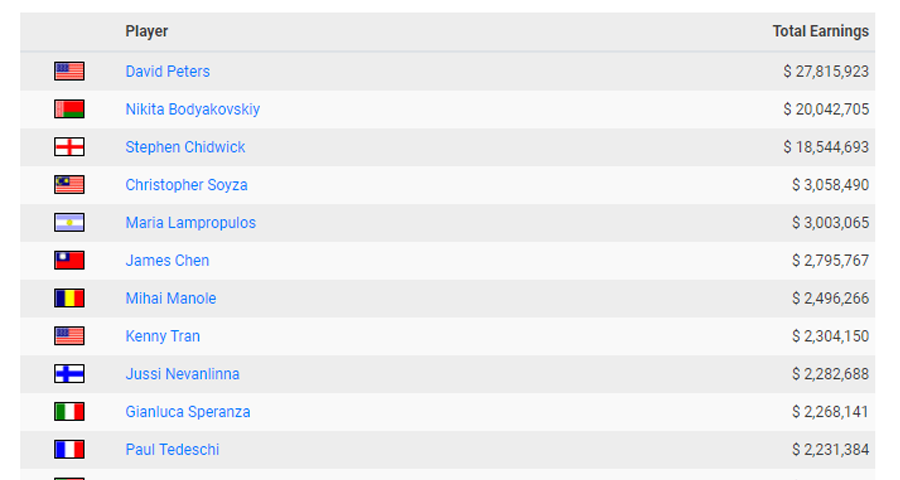Select the Kenny Tran link
This screenshot has height=480, width=900.
click(162, 336)
